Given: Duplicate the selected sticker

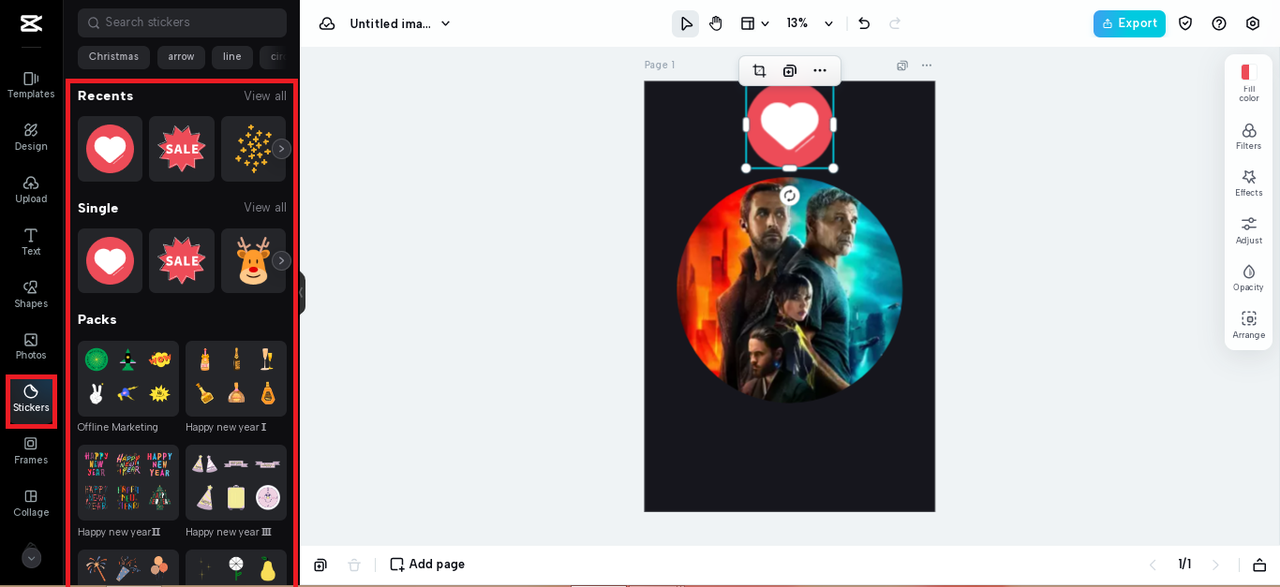Looking at the screenshot, I should [x=790, y=70].
